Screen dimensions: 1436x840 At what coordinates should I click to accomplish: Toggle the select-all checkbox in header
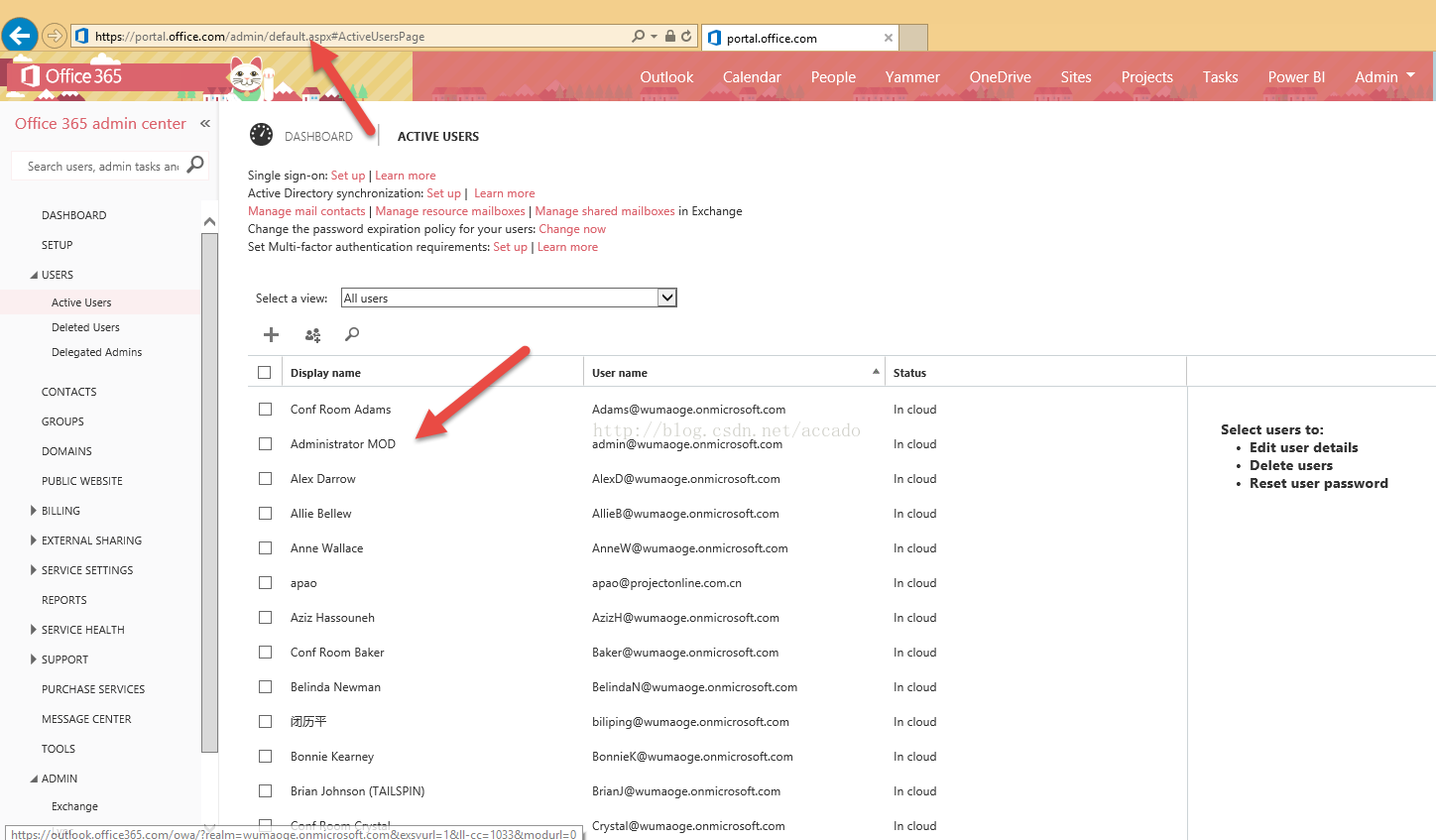[264, 373]
